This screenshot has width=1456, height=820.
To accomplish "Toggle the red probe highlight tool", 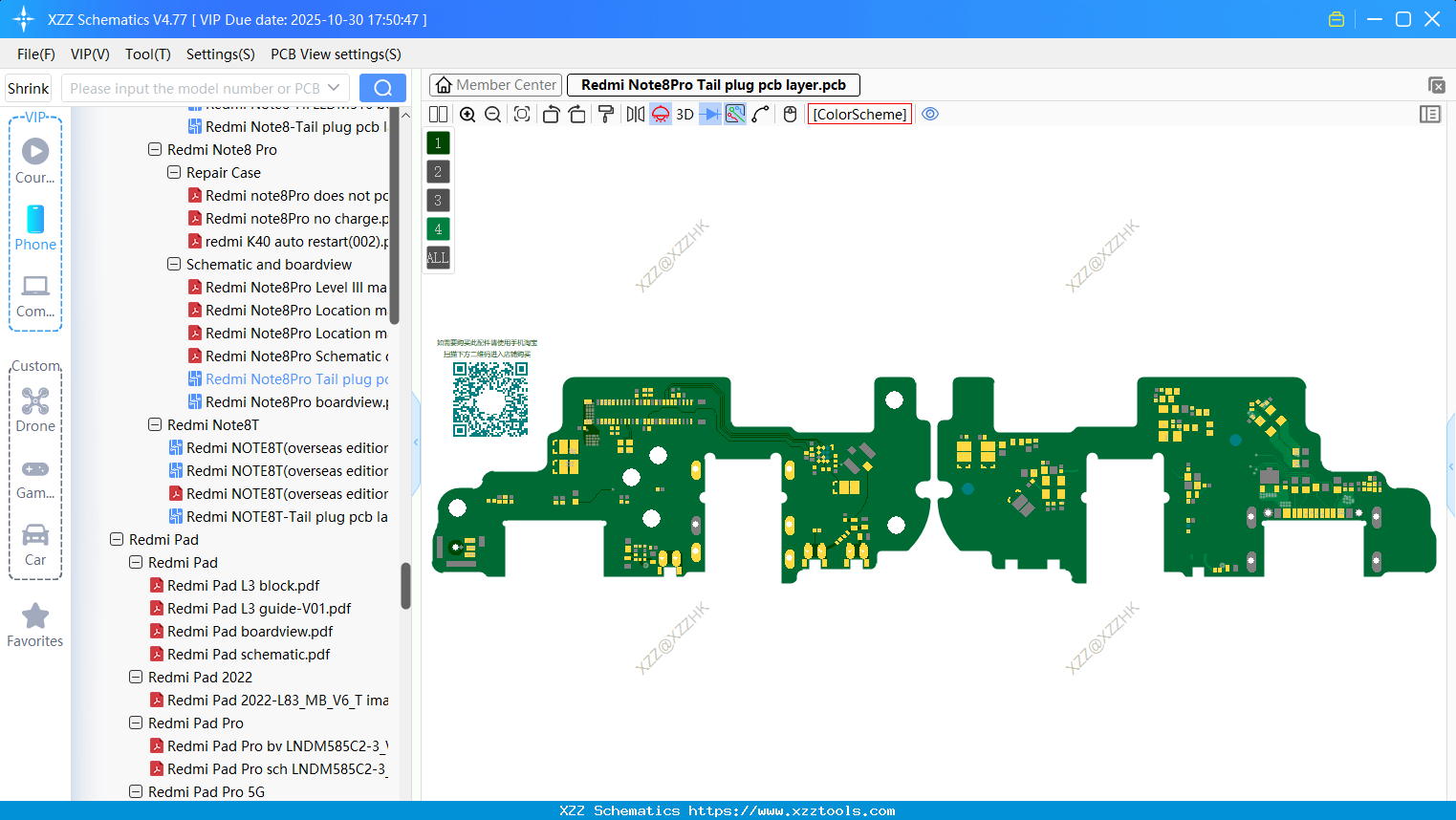I will pos(661,115).
